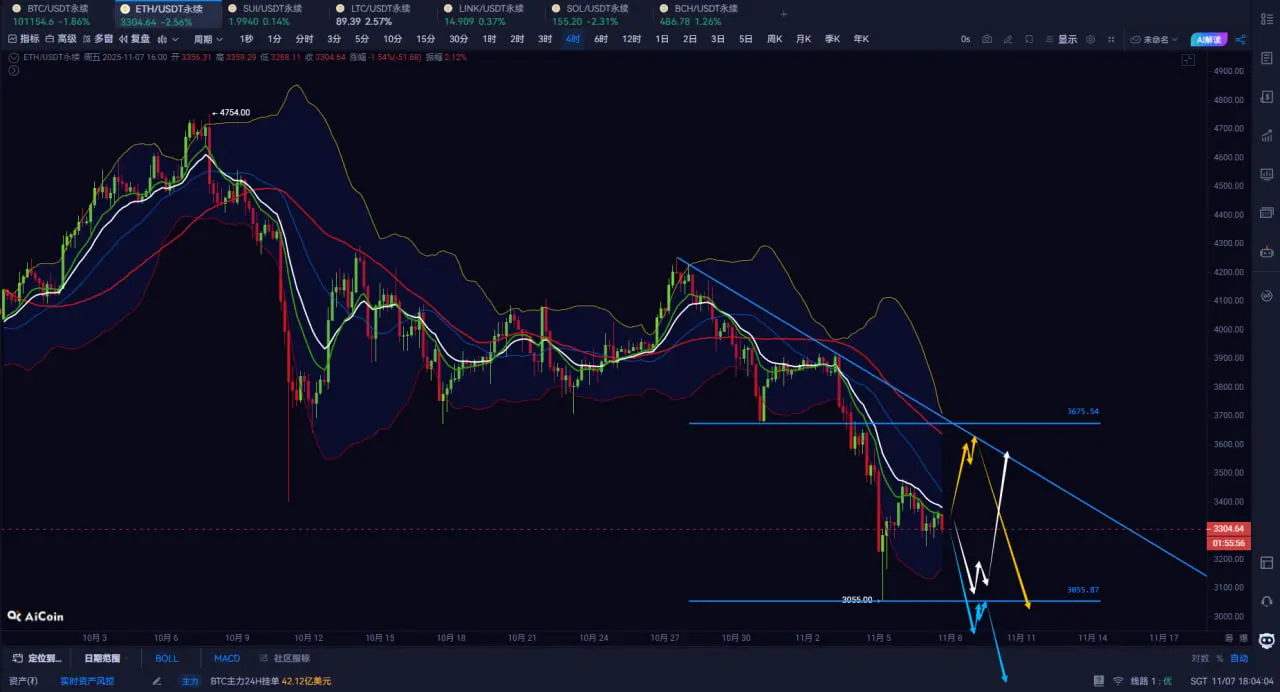Select the 1时 timeframe

click(x=489, y=39)
